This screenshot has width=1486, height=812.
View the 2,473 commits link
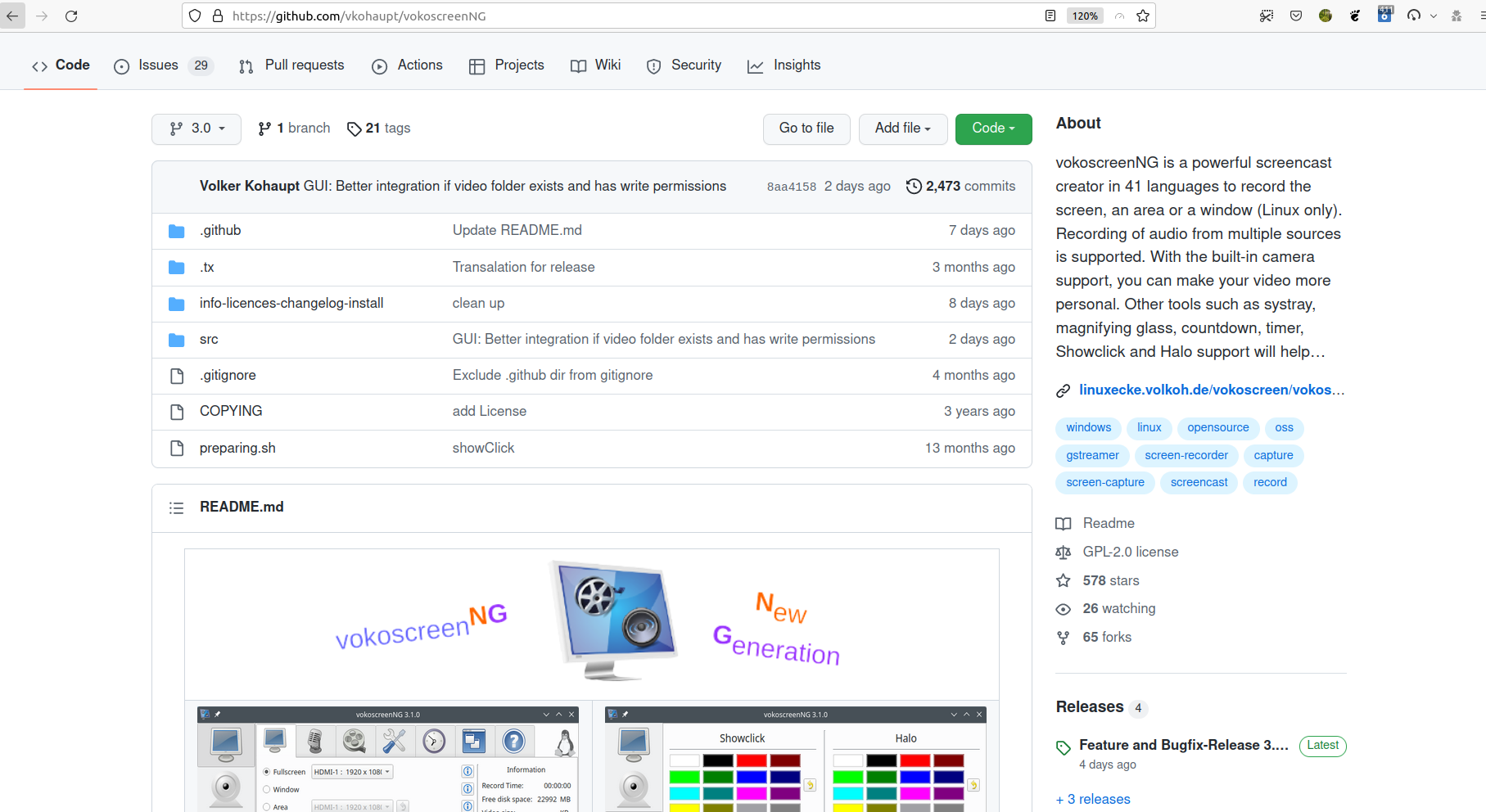[960, 187]
